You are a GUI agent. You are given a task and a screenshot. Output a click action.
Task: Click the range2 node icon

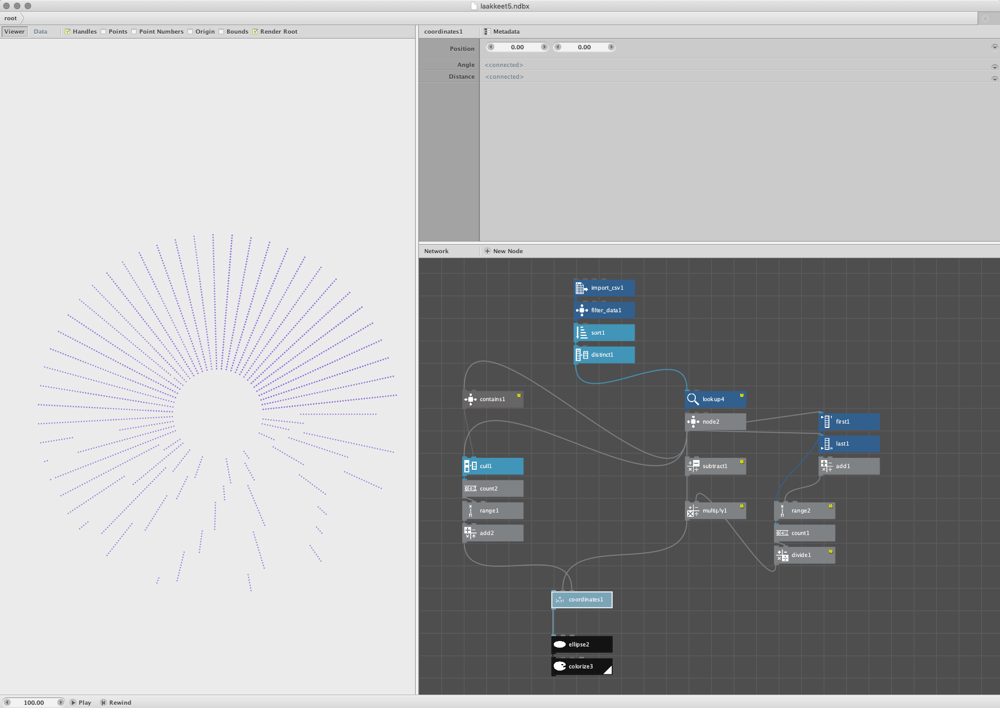(782, 510)
